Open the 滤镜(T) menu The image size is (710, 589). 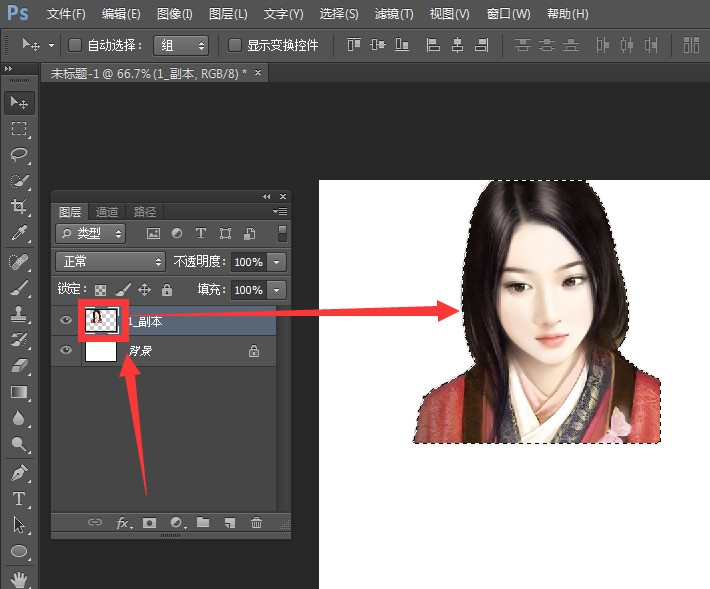pyautogui.click(x=393, y=14)
